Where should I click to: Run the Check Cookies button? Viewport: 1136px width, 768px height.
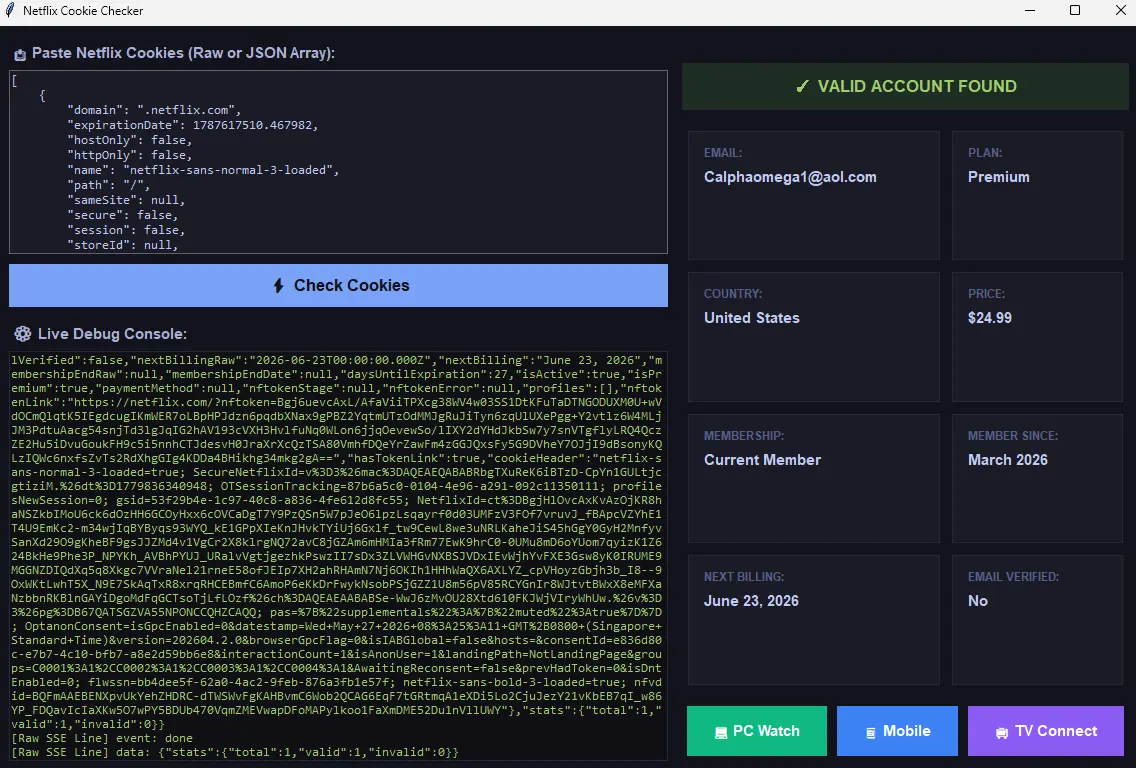point(338,285)
